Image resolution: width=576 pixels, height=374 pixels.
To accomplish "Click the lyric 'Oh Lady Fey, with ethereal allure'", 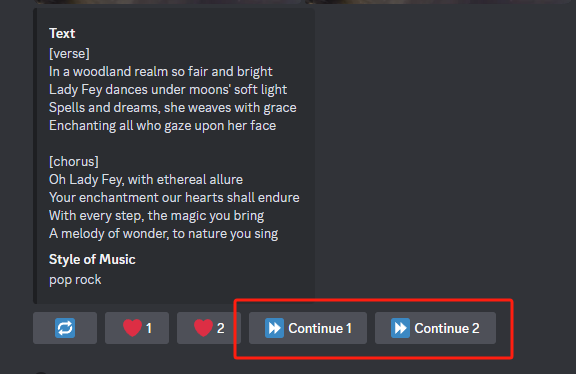I will coord(146,180).
